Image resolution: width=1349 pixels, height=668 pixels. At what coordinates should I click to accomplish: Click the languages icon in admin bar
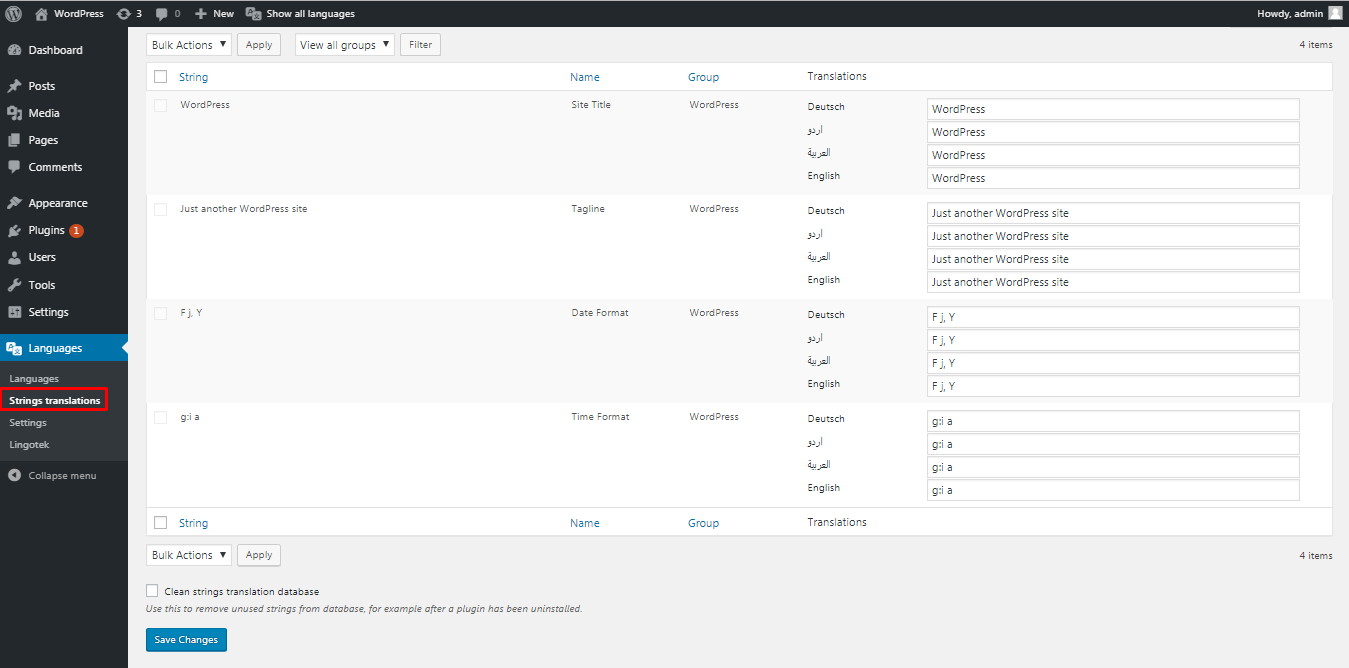[x=254, y=14]
